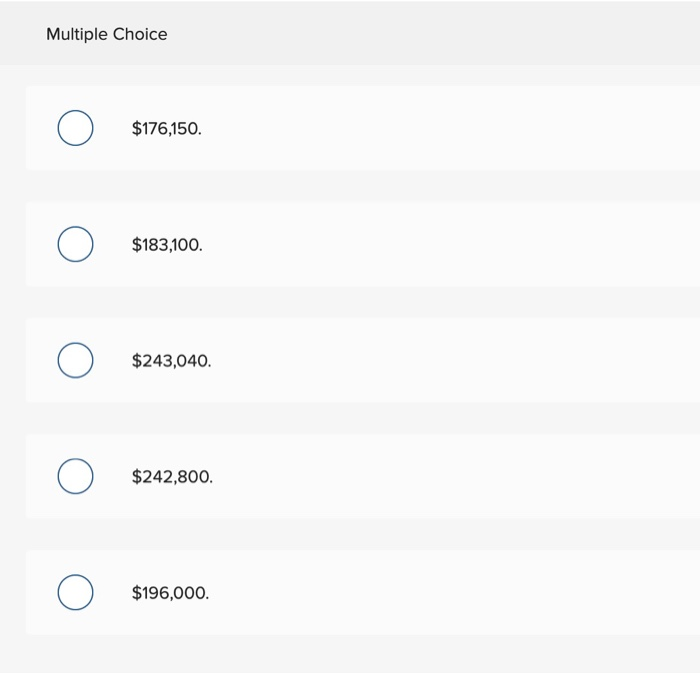Click the gap between $176,150 and $183,100 rows
The width and height of the screenshot is (700, 674).
tap(350, 186)
